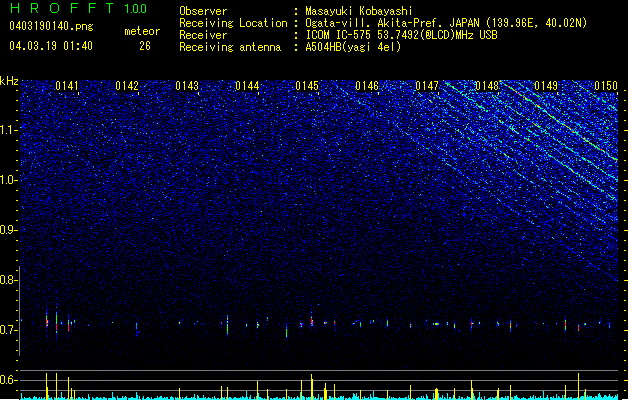Click the 0.9 kHz axis tick label

coord(8,230)
